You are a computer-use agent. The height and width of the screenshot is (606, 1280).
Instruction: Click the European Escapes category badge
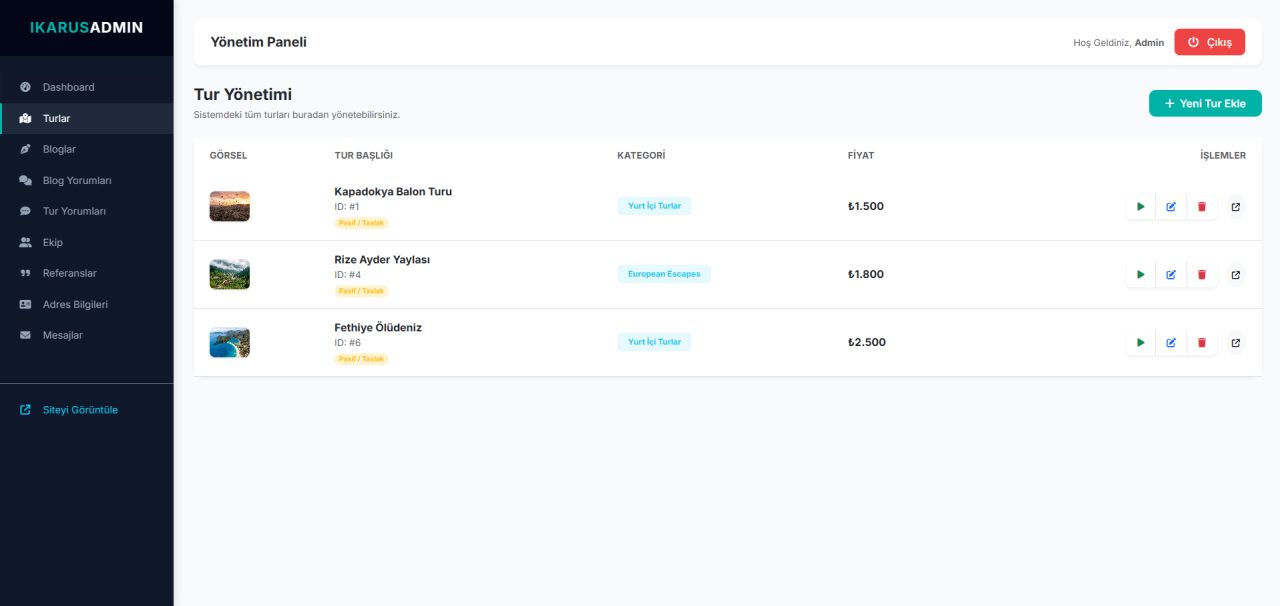[664, 274]
